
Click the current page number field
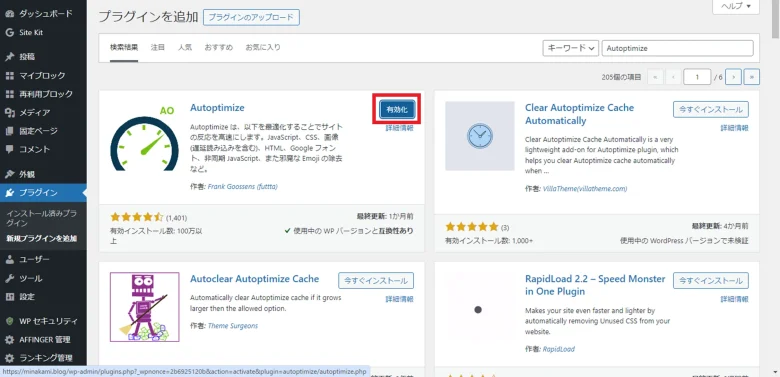tap(697, 77)
